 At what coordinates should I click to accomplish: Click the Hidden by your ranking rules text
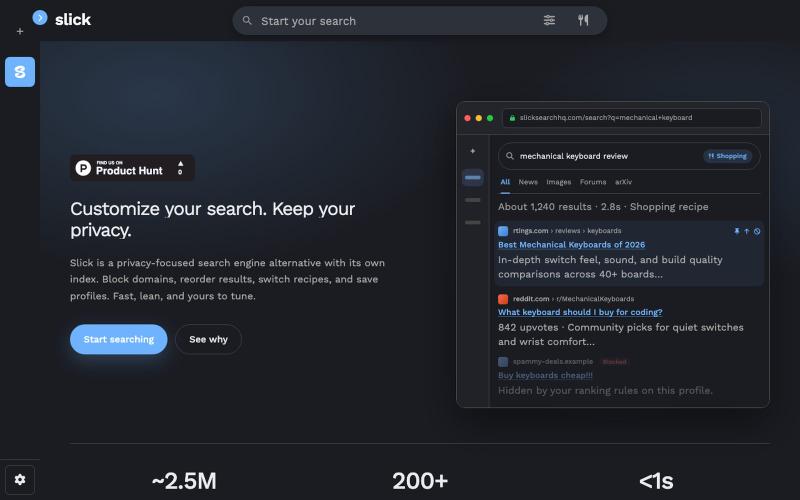[x=605, y=391]
